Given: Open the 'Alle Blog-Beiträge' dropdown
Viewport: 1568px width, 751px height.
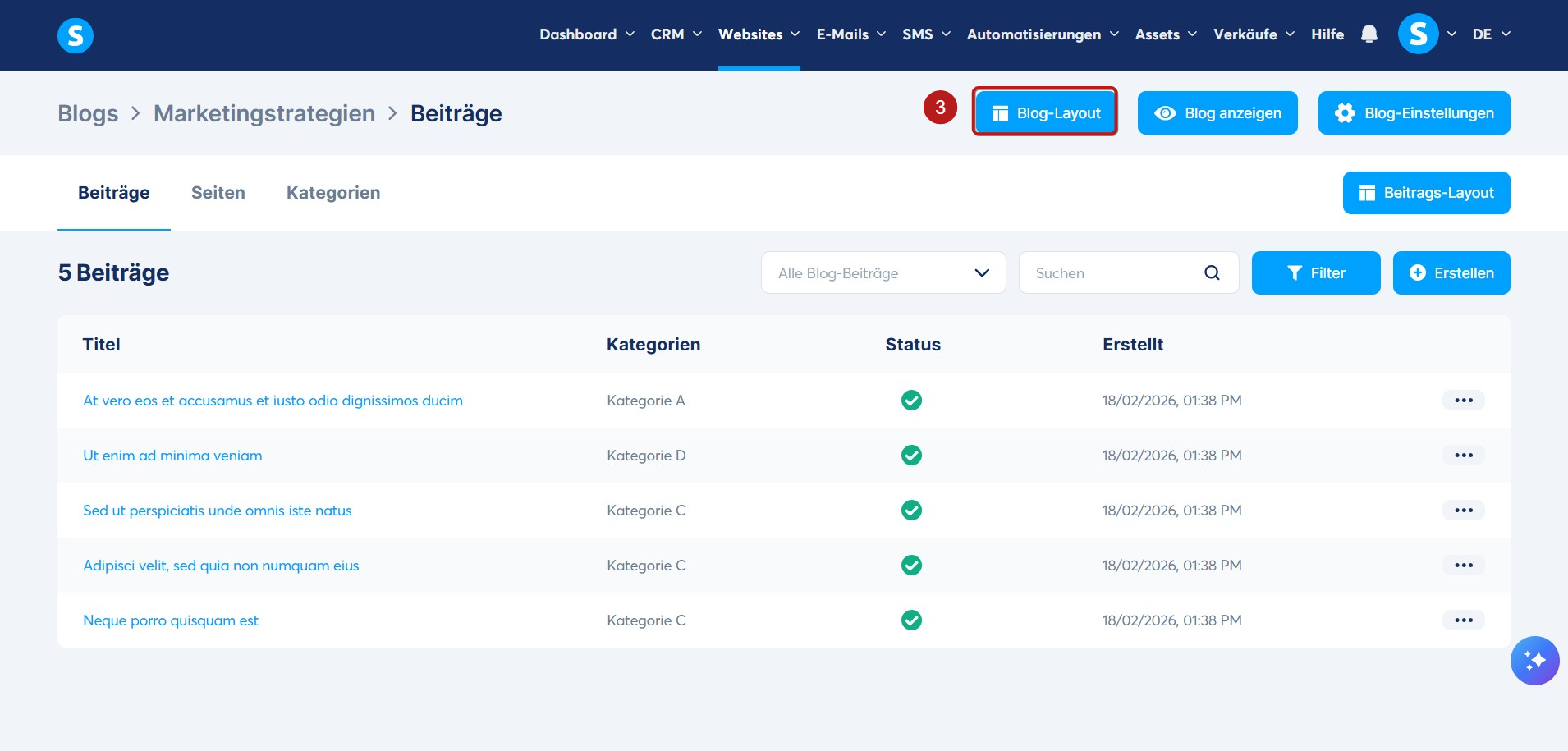Looking at the screenshot, I should click(883, 273).
